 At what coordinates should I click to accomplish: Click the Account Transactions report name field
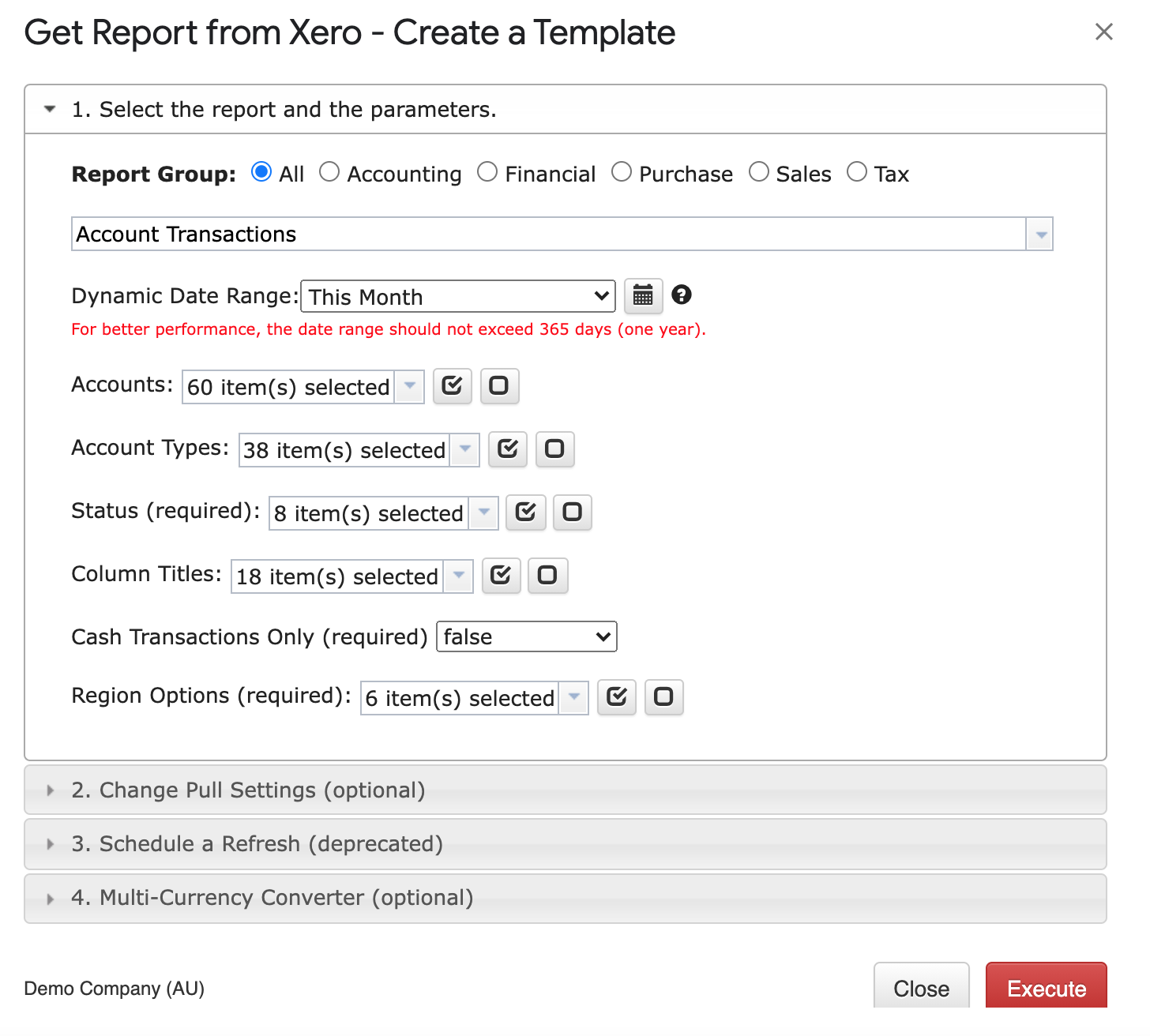[549, 235]
